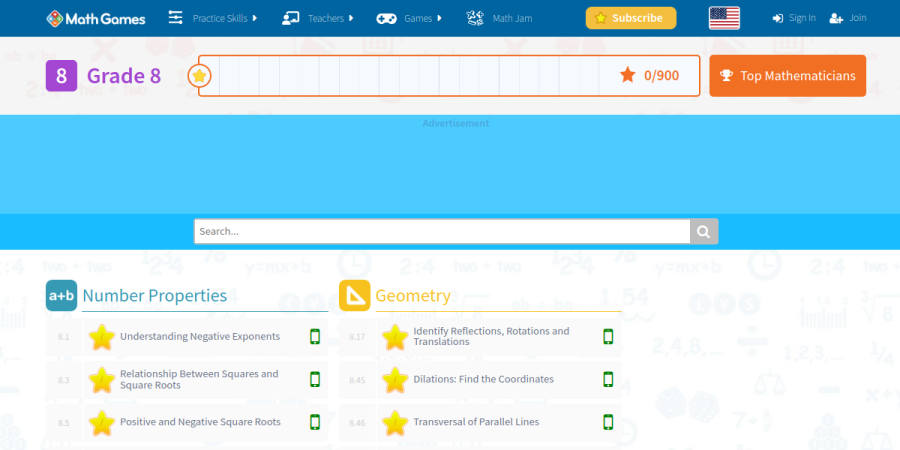The image size is (900, 450).
Task: Open the Games dropdown menu
Action: coord(423,18)
